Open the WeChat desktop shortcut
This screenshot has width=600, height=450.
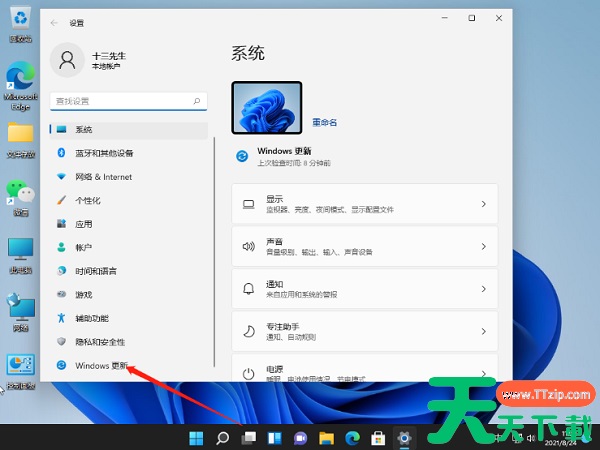pos(21,198)
